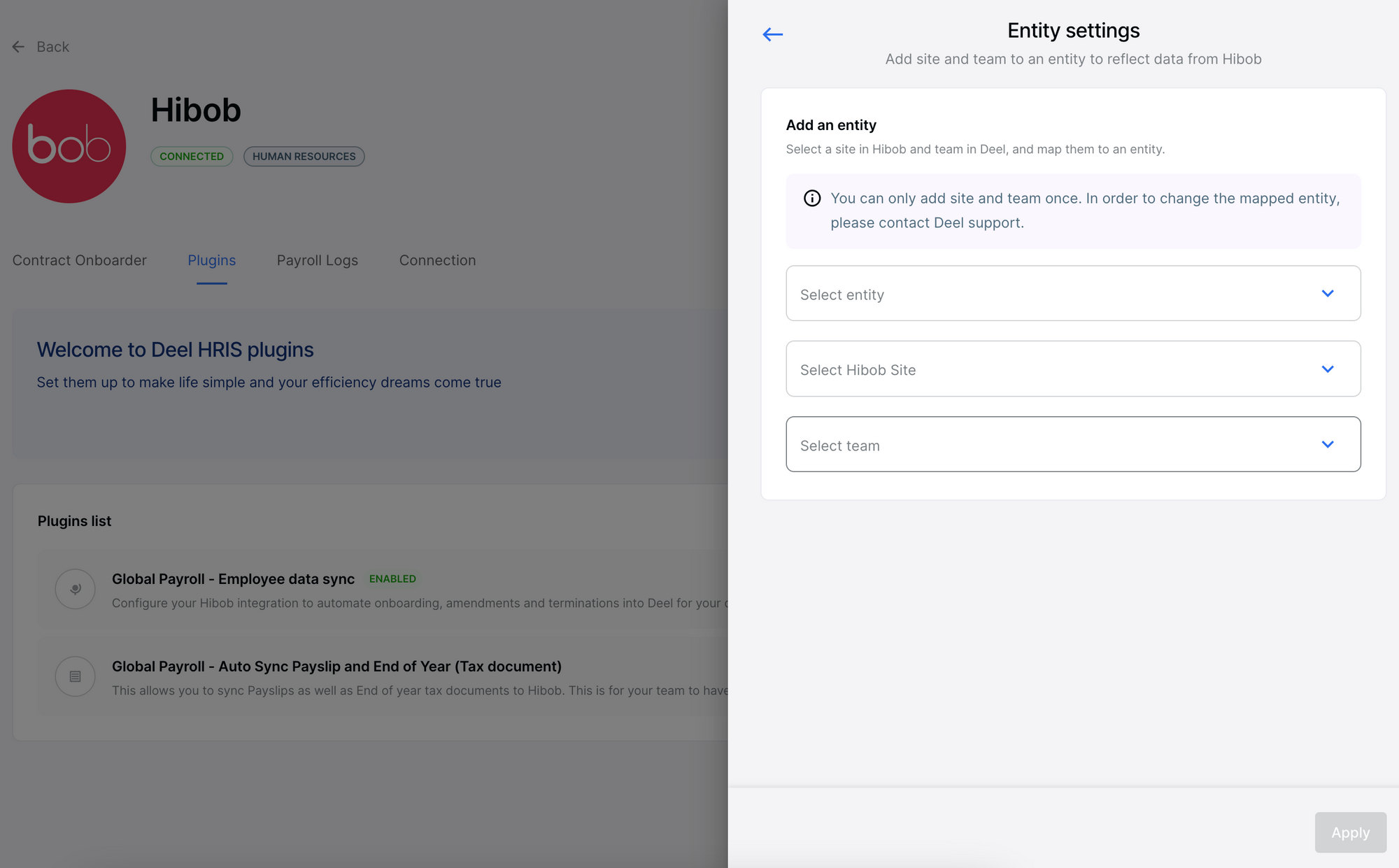
Task: Click the ENABLED status label
Action: [x=392, y=579]
